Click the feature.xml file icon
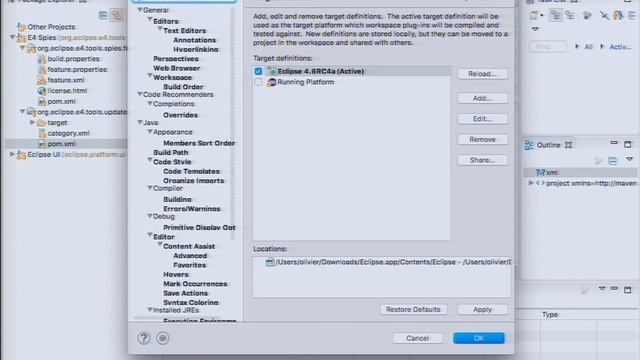Screen dimensions: 640x360 click(x=41, y=80)
